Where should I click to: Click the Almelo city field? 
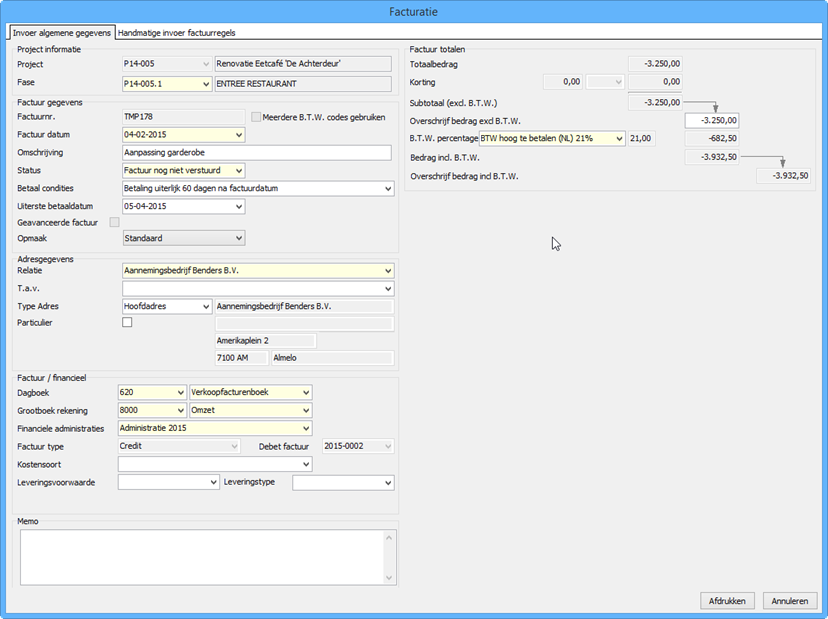pos(333,358)
